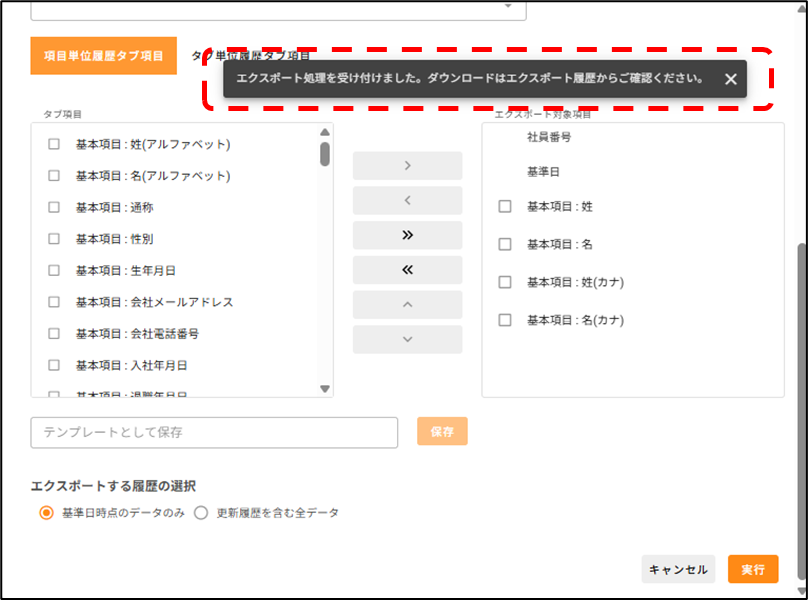This screenshot has width=808, height=600.
Task: Choose 更新履歴を含む全データ radio option
Action: (201, 513)
